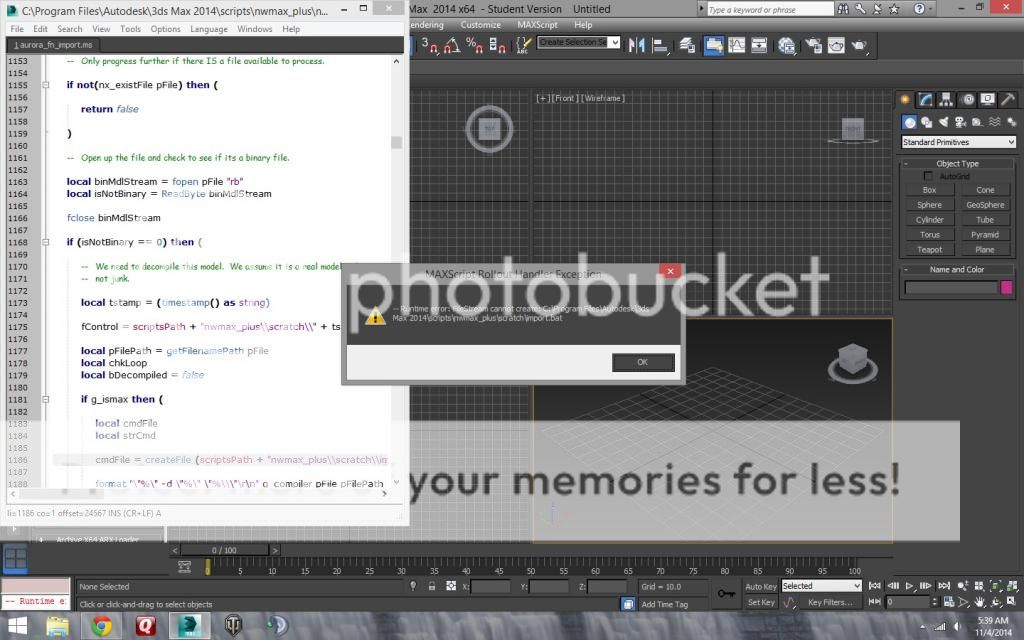Toggle the selection lock icon
The height and width of the screenshot is (640, 1024).
(431, 587)
